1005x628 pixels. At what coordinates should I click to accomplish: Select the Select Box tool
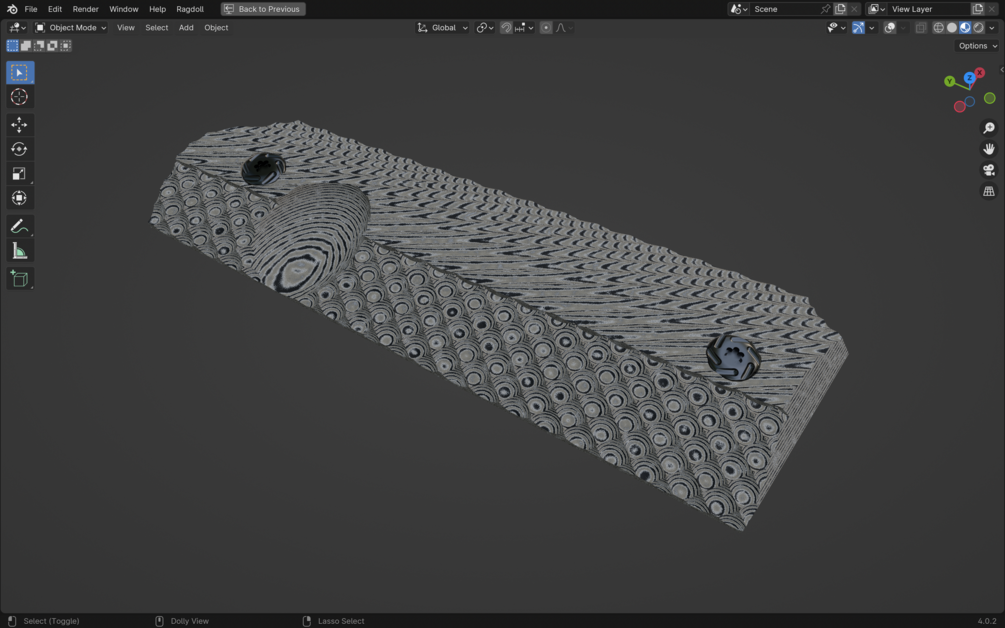click(x=19, y=72)
